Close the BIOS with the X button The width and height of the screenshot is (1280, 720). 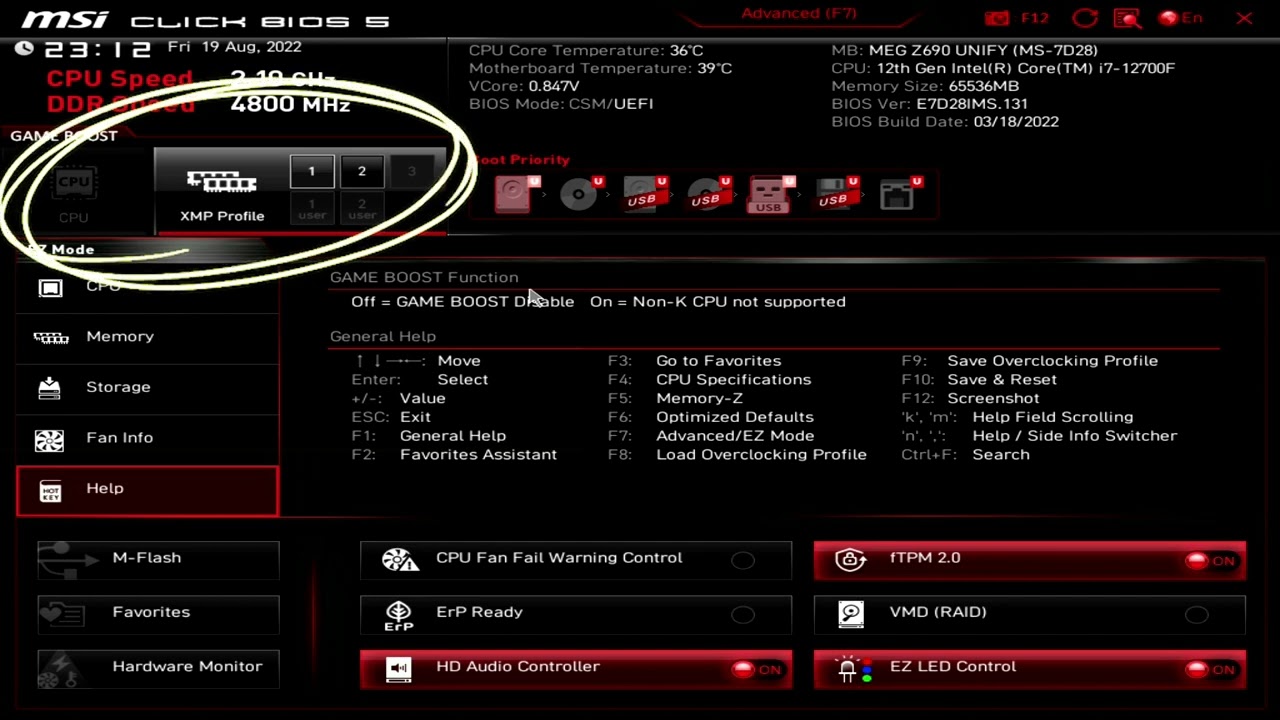point(1244,18)
